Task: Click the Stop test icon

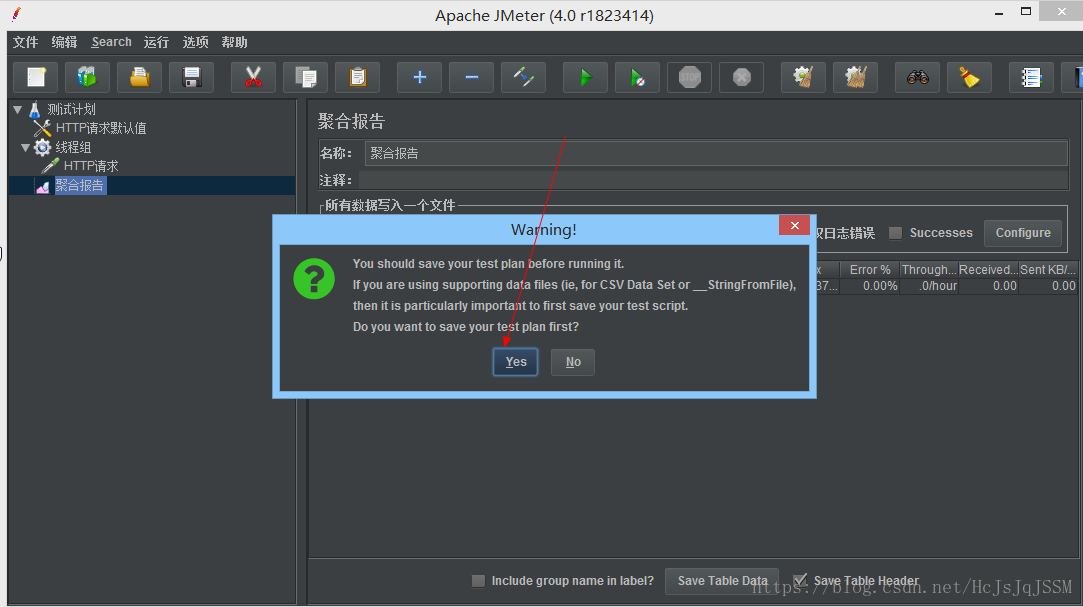Action: (690, 77)
